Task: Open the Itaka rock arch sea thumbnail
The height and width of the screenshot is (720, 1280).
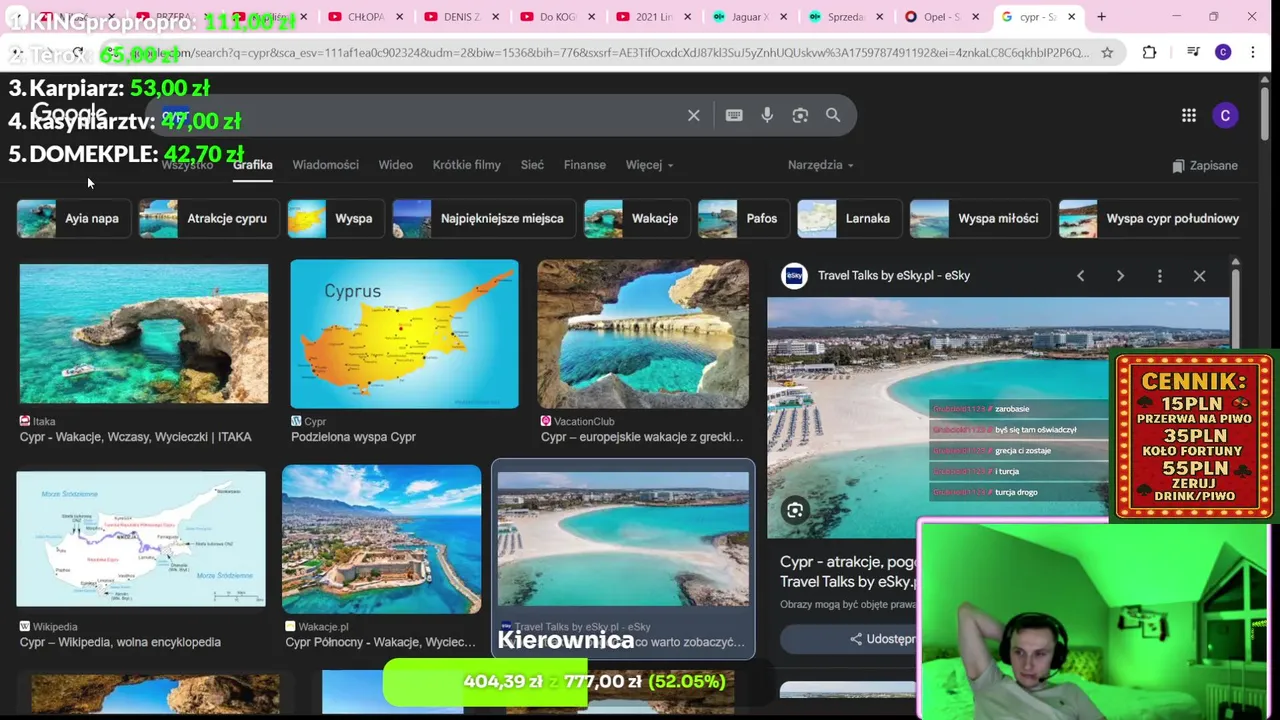Action: (x=144, y=334)
